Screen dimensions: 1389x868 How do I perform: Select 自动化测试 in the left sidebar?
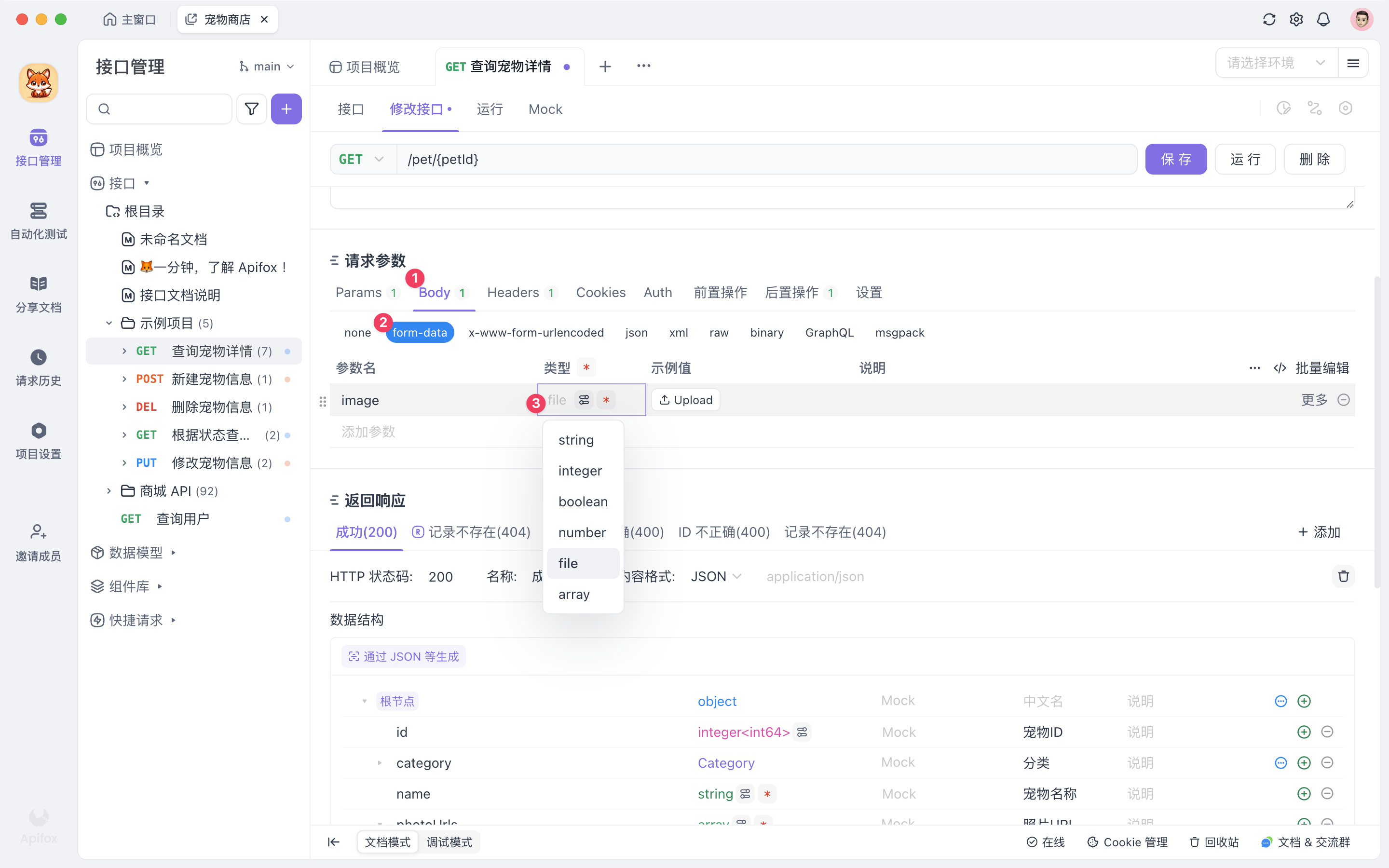(x=38, y=221)
